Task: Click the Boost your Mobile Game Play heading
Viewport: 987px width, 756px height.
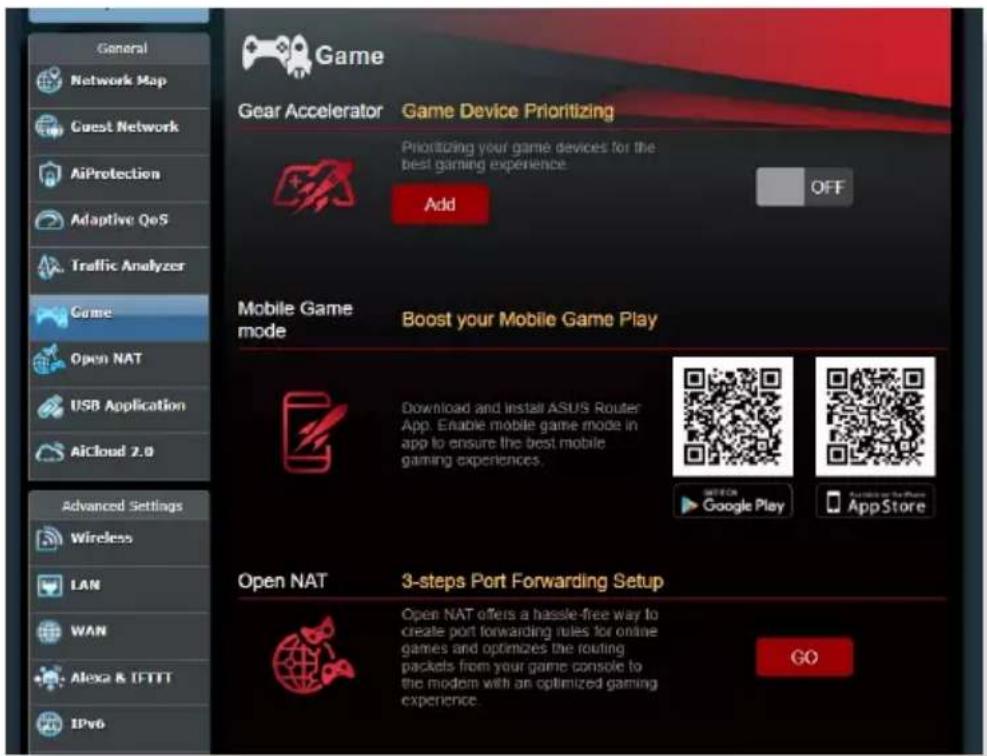Action: [529, 320]
